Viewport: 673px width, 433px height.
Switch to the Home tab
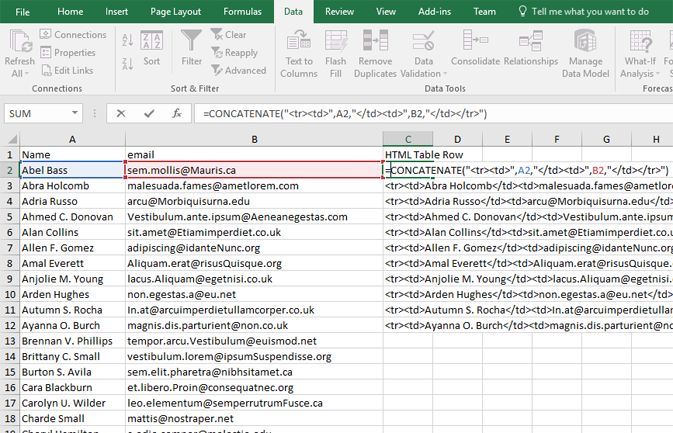(70, 12)
